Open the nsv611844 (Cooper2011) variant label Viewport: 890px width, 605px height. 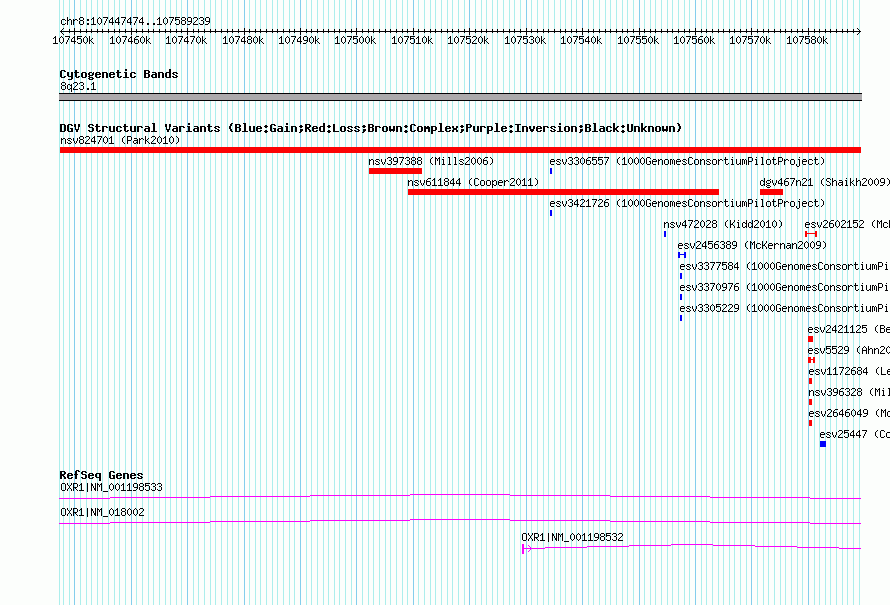click(x=473, y=182)
